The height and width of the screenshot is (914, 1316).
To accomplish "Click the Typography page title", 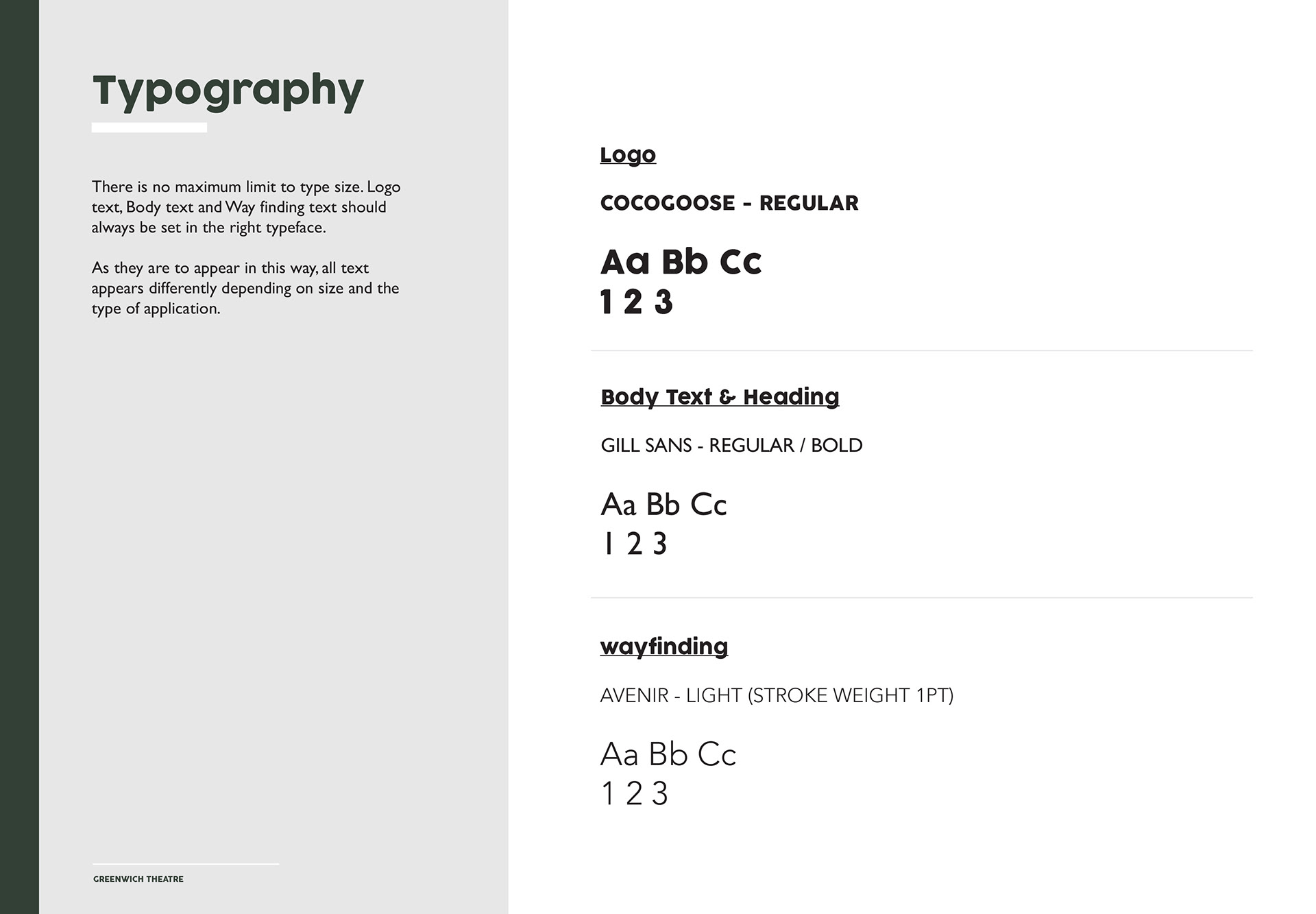I will click(x=228, y=92).
